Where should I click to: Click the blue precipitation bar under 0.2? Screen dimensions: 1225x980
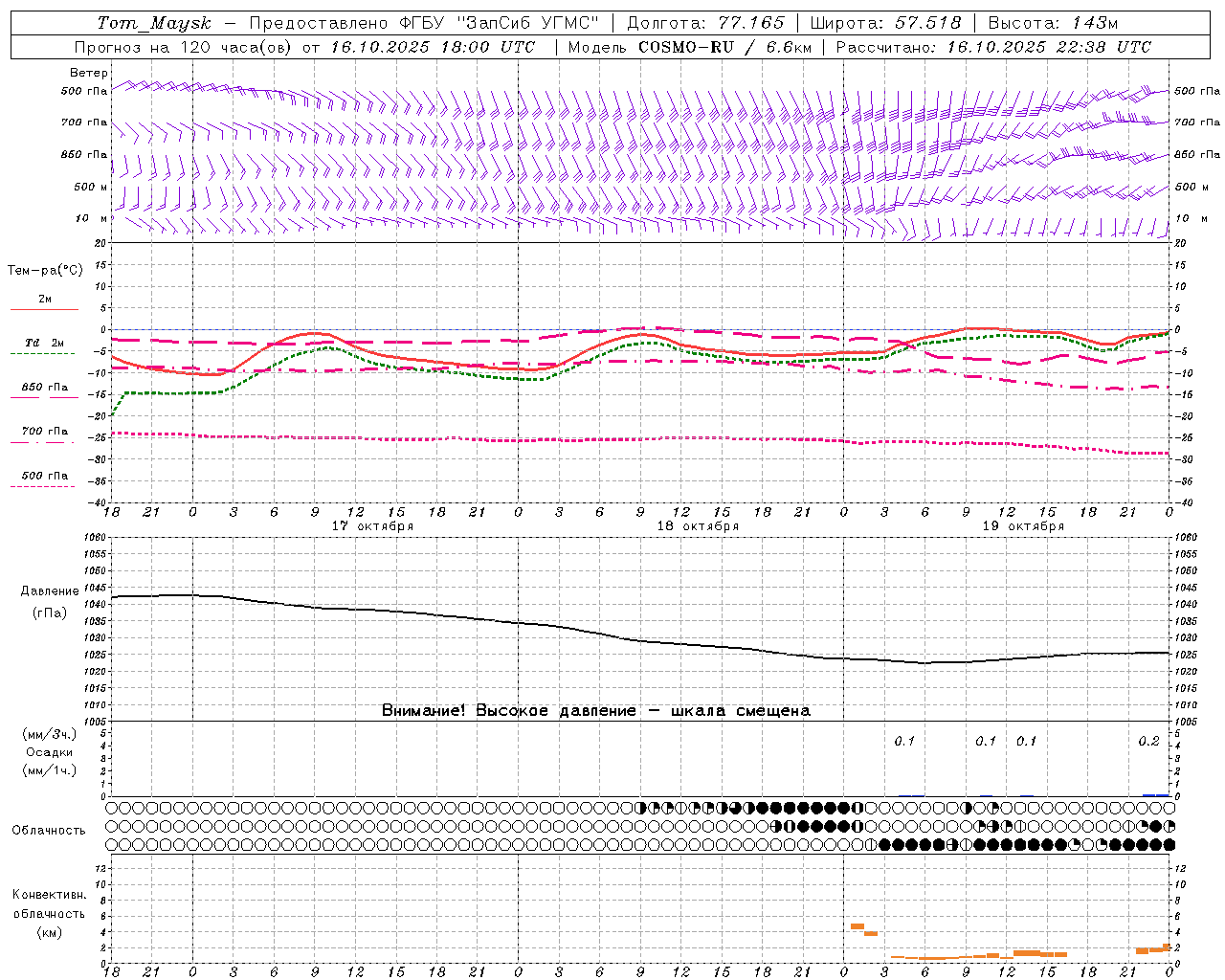(1156, 794)
